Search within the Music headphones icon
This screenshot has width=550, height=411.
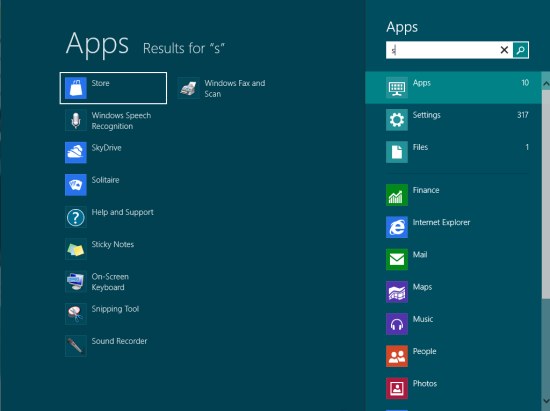click(397, 324)
